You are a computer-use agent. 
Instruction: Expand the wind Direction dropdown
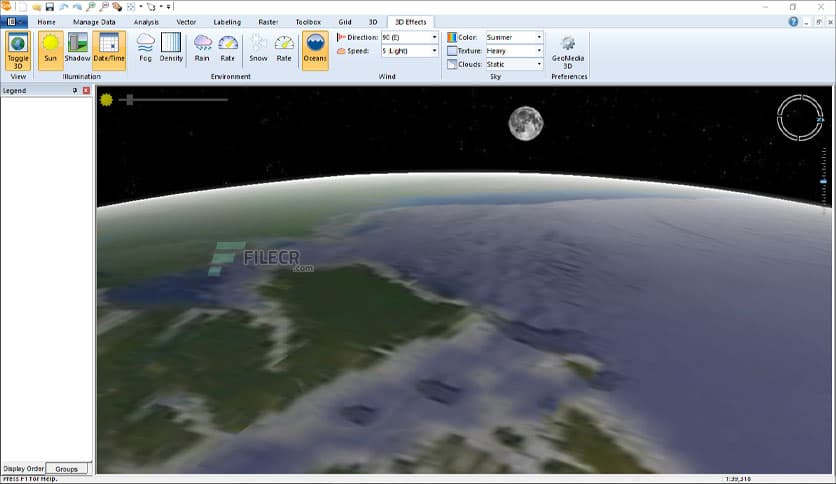(435, 37)
